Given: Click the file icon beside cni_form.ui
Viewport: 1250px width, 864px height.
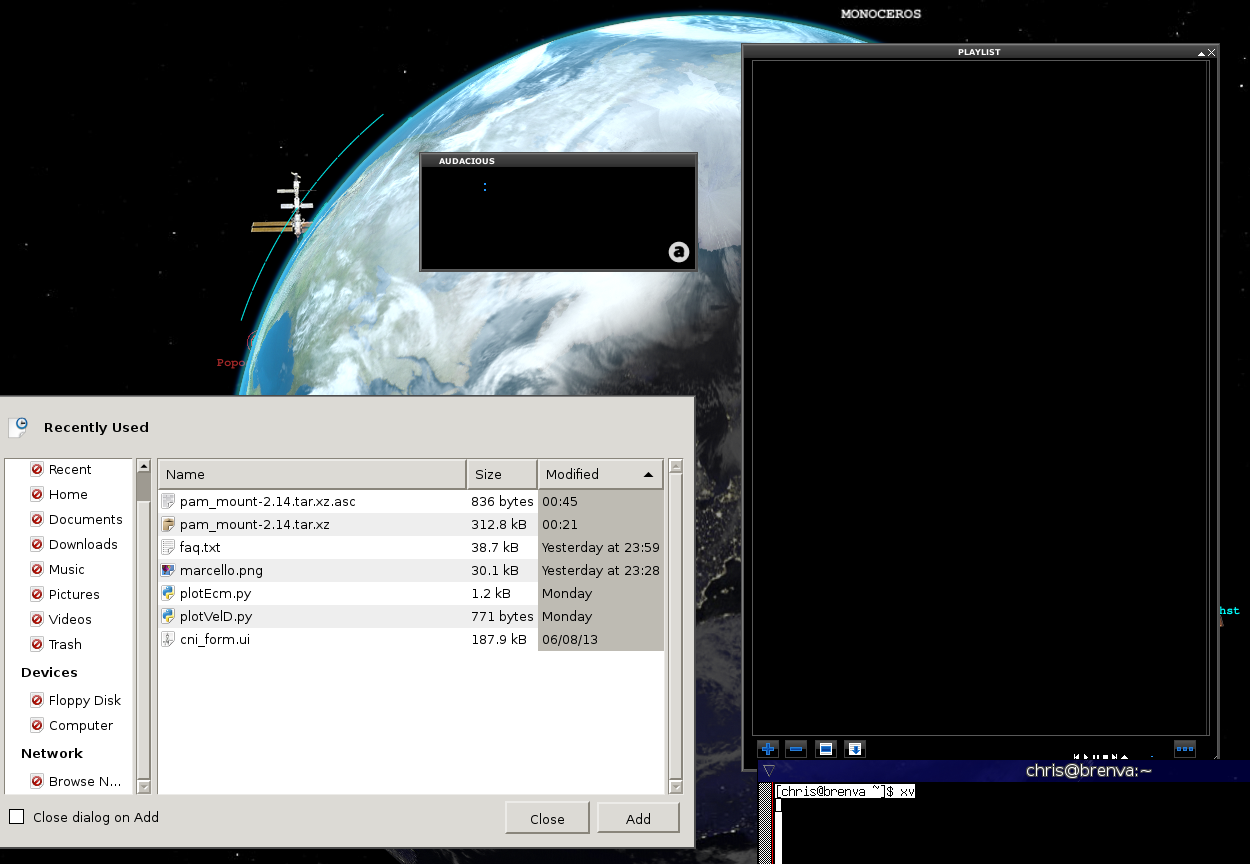Looking at the screenshot, I should [x=169, y=639].
